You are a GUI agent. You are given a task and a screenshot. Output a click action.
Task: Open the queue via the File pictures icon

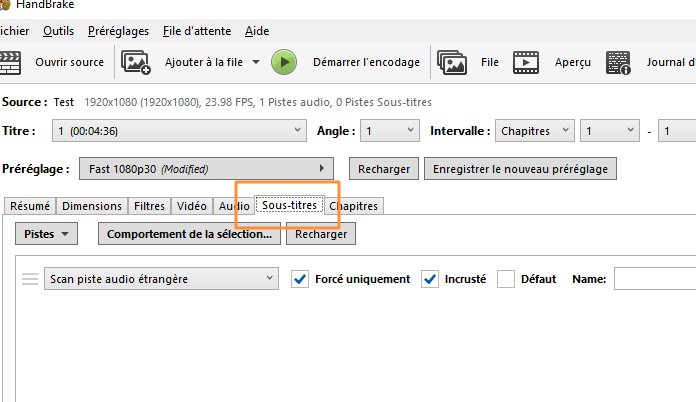pos(452,62)
